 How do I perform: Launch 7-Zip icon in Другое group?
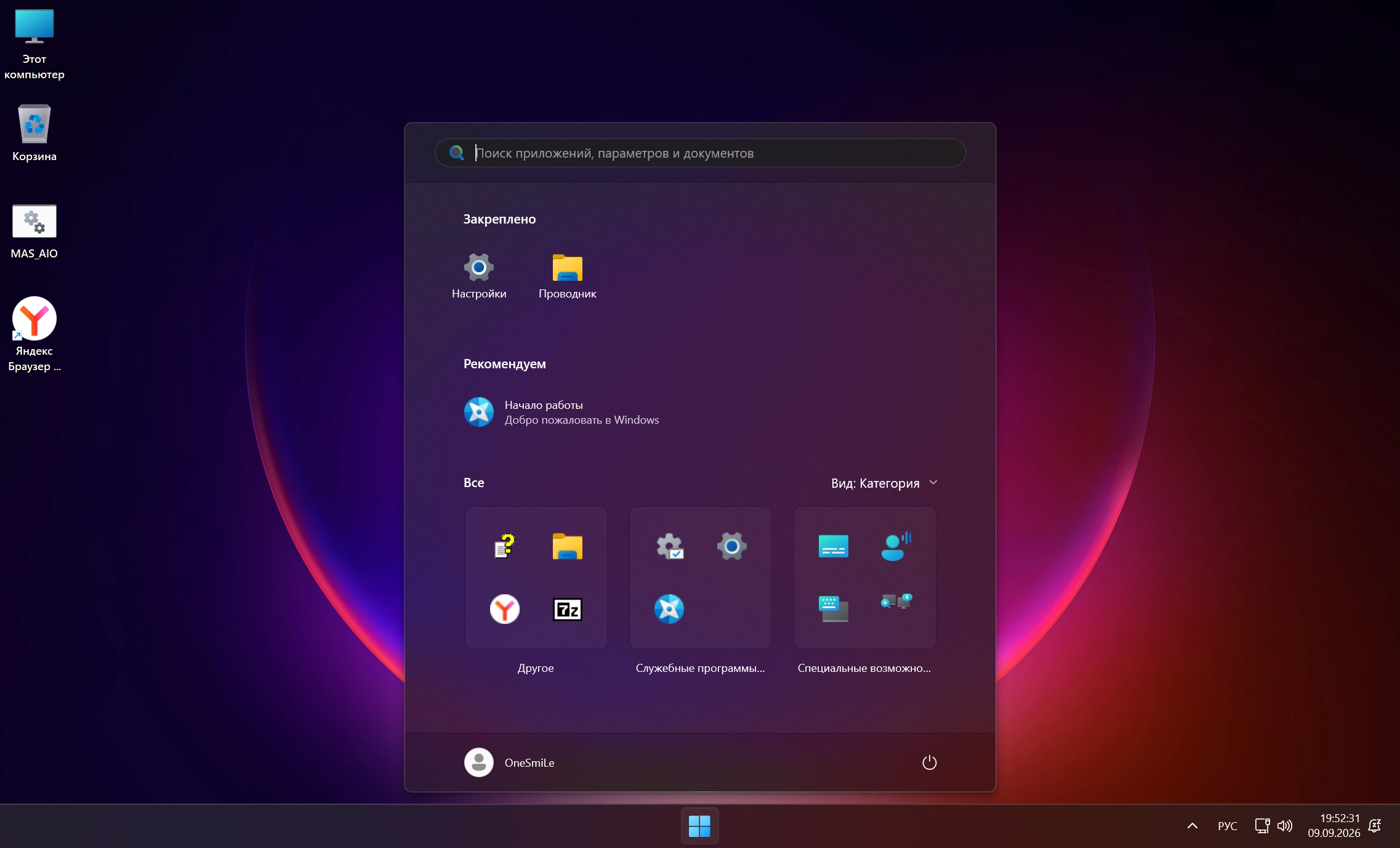567,609
